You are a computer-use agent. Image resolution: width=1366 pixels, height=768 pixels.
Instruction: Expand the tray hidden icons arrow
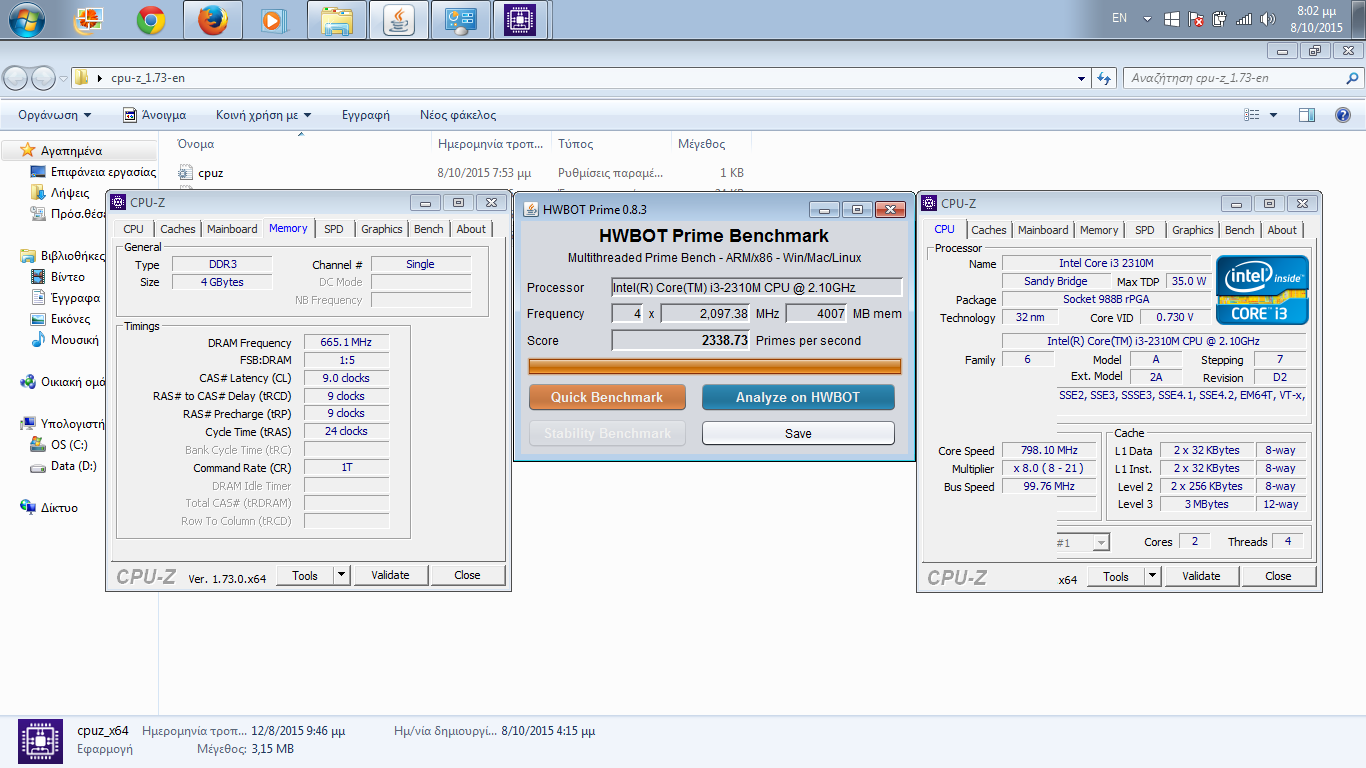click(1147, 19)
